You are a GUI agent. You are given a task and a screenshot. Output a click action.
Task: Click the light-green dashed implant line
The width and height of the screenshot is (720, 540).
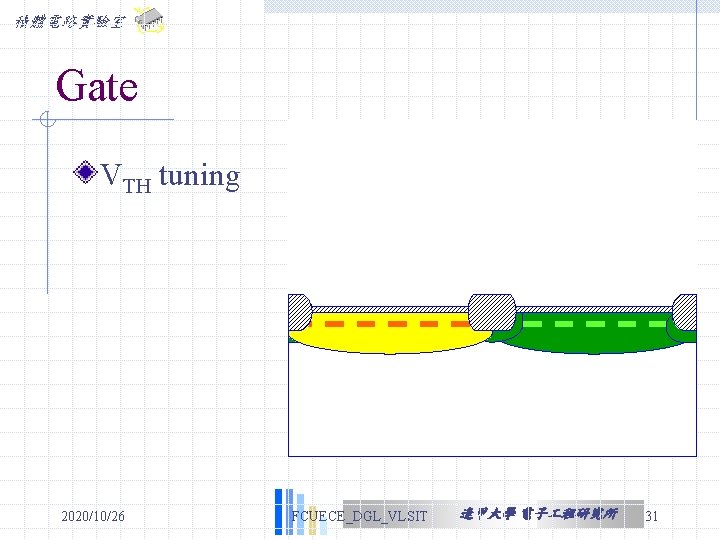(595, 324)
